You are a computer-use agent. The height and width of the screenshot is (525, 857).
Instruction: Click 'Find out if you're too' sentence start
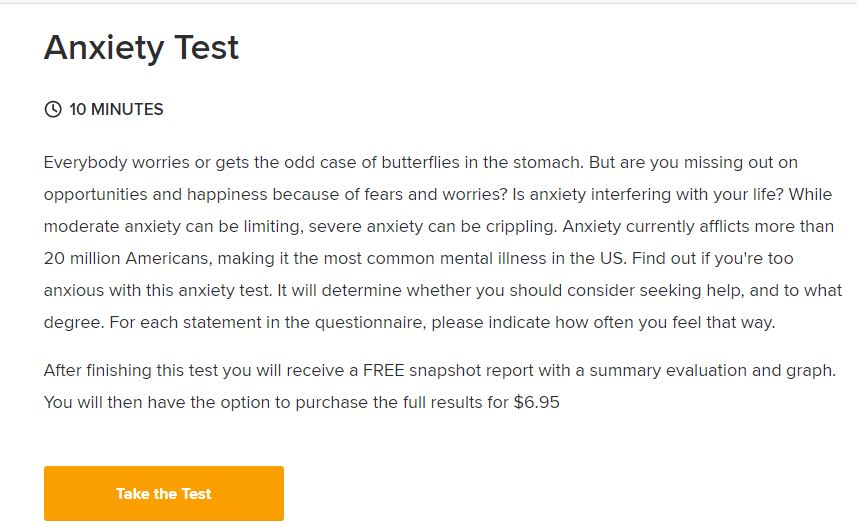[x=713, y=258]
